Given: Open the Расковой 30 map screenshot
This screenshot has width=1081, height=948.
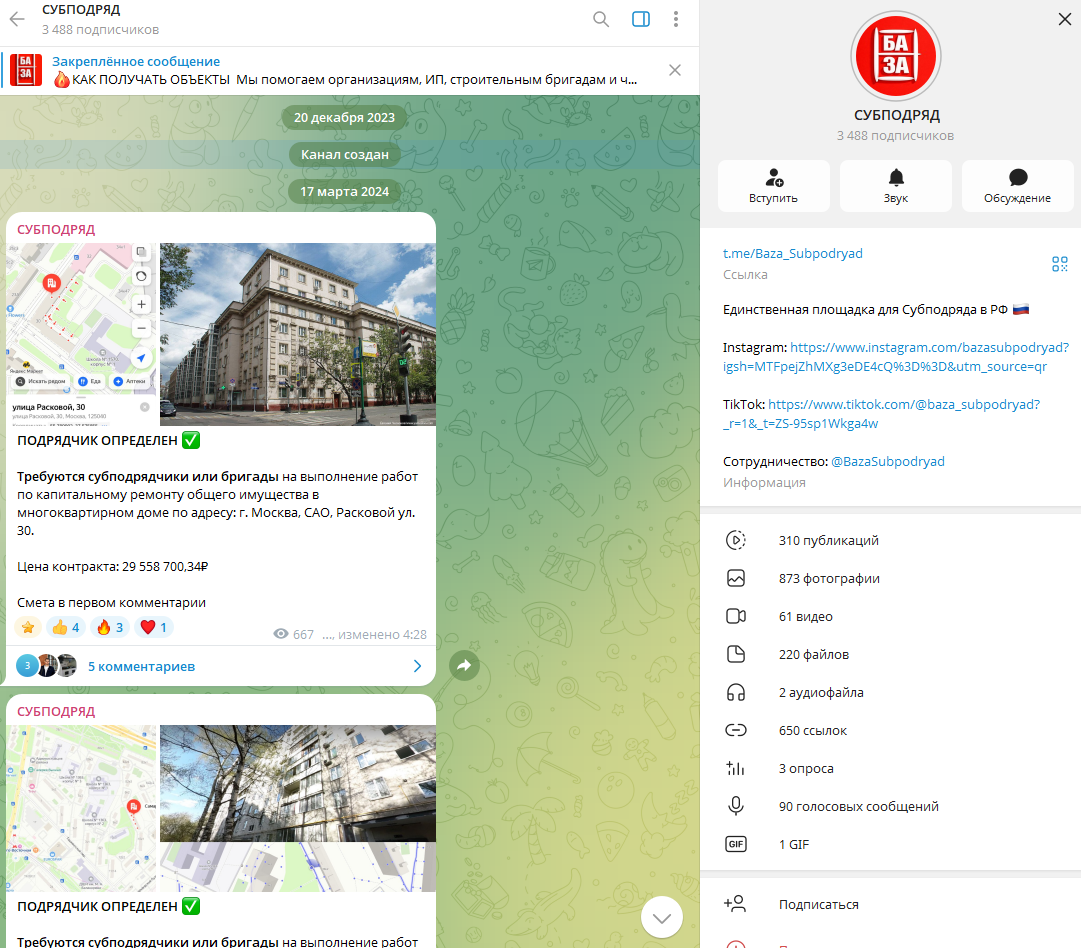Looking at the screenshot, I should (81, 334).
